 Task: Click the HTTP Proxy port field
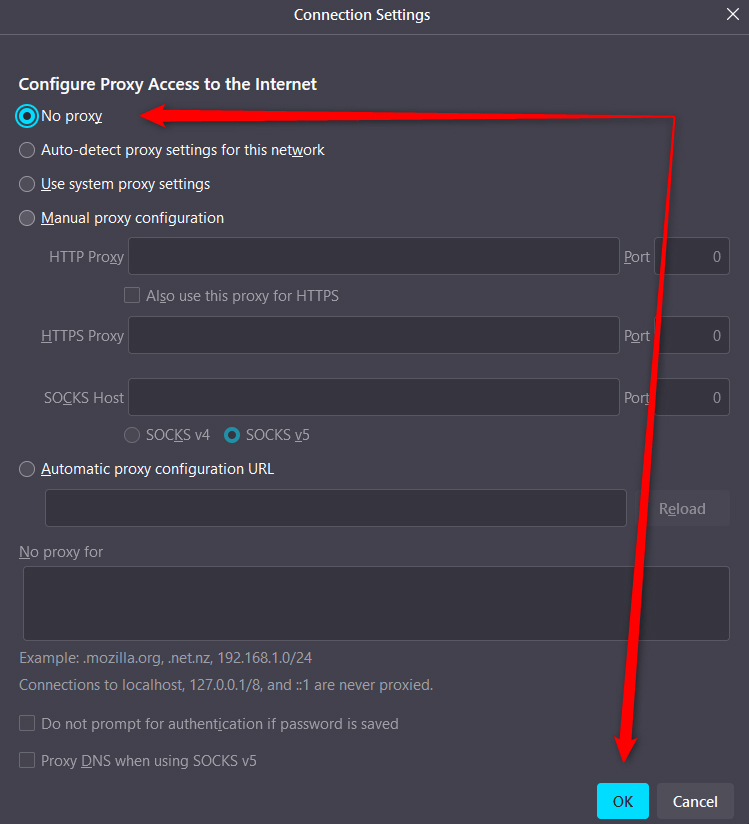[691, 256]
